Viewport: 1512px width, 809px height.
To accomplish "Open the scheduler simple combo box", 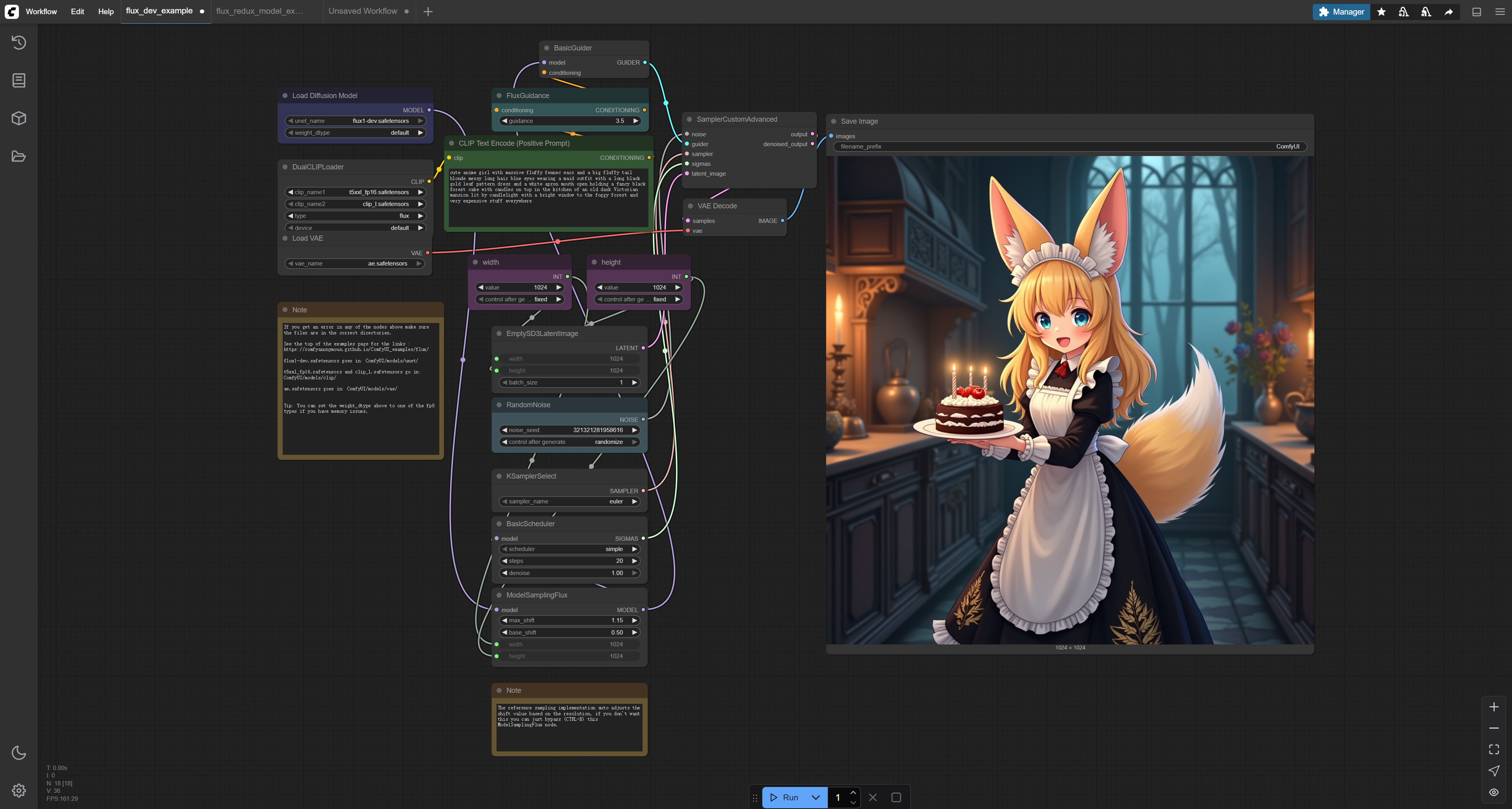I will point(569,549).
